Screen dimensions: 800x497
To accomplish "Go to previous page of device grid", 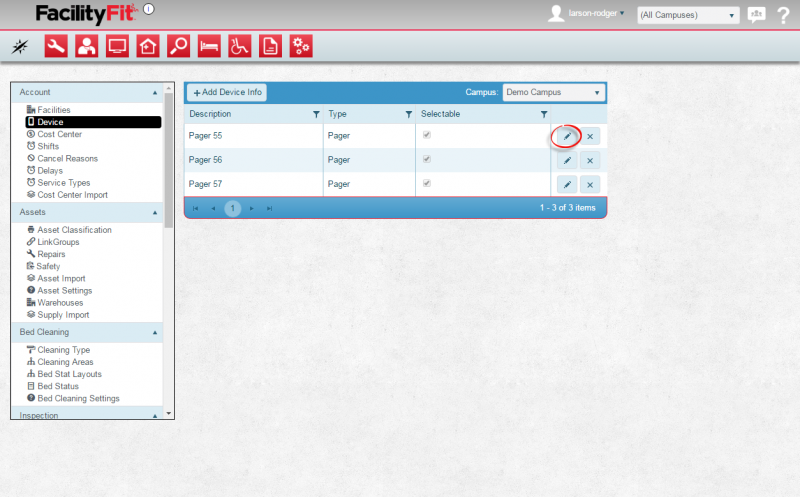I will [x=213, y=208].
